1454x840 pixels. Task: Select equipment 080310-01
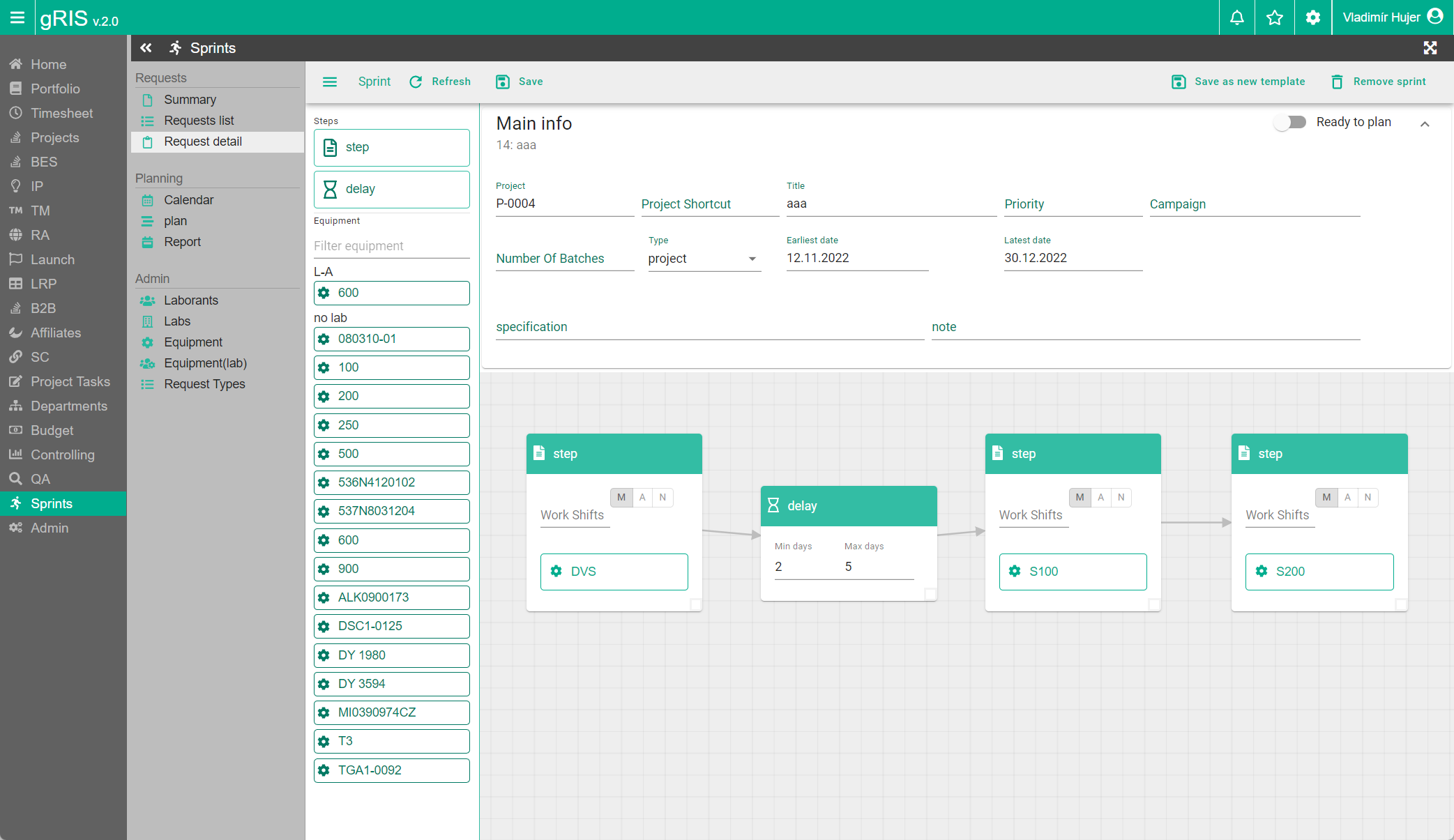(x=392, y=339)
